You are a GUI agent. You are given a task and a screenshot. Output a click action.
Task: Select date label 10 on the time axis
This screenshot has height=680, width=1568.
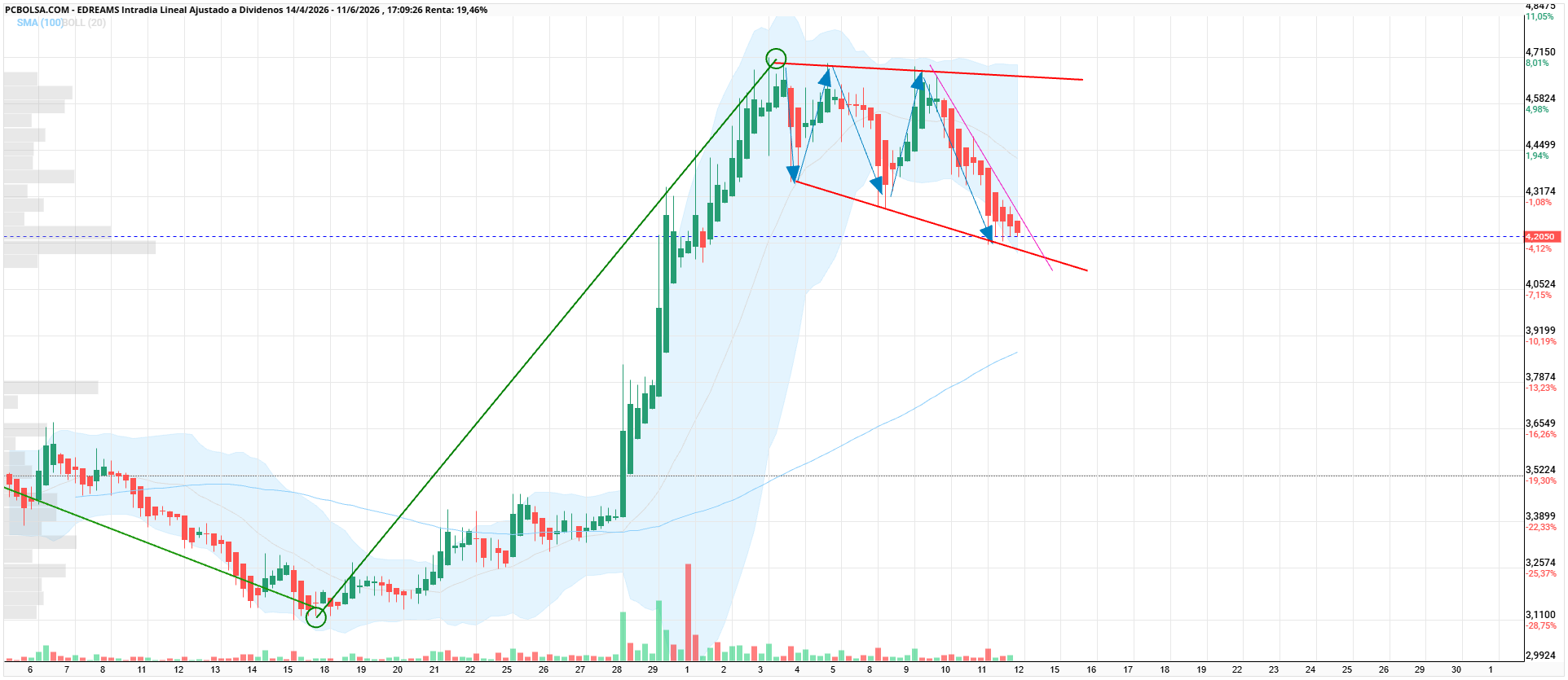945,670
